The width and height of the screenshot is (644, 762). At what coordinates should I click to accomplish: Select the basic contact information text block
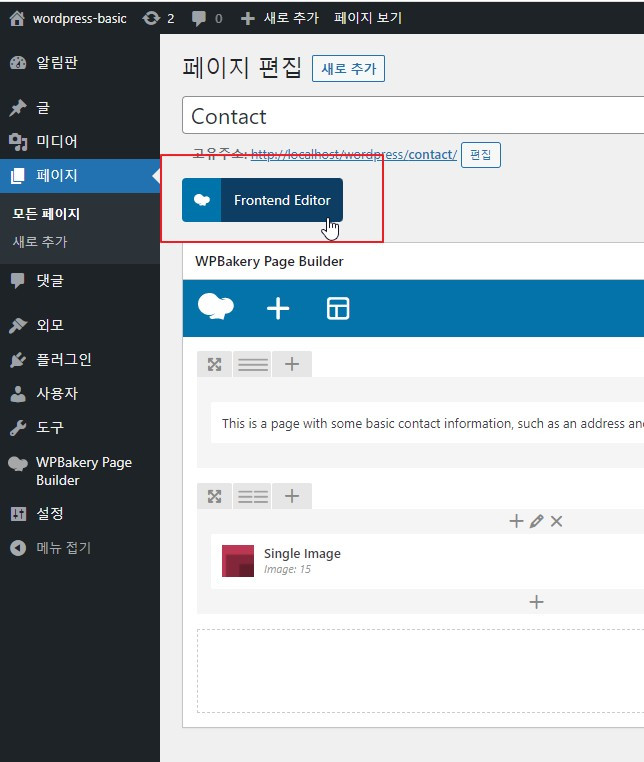coord(427,423)
